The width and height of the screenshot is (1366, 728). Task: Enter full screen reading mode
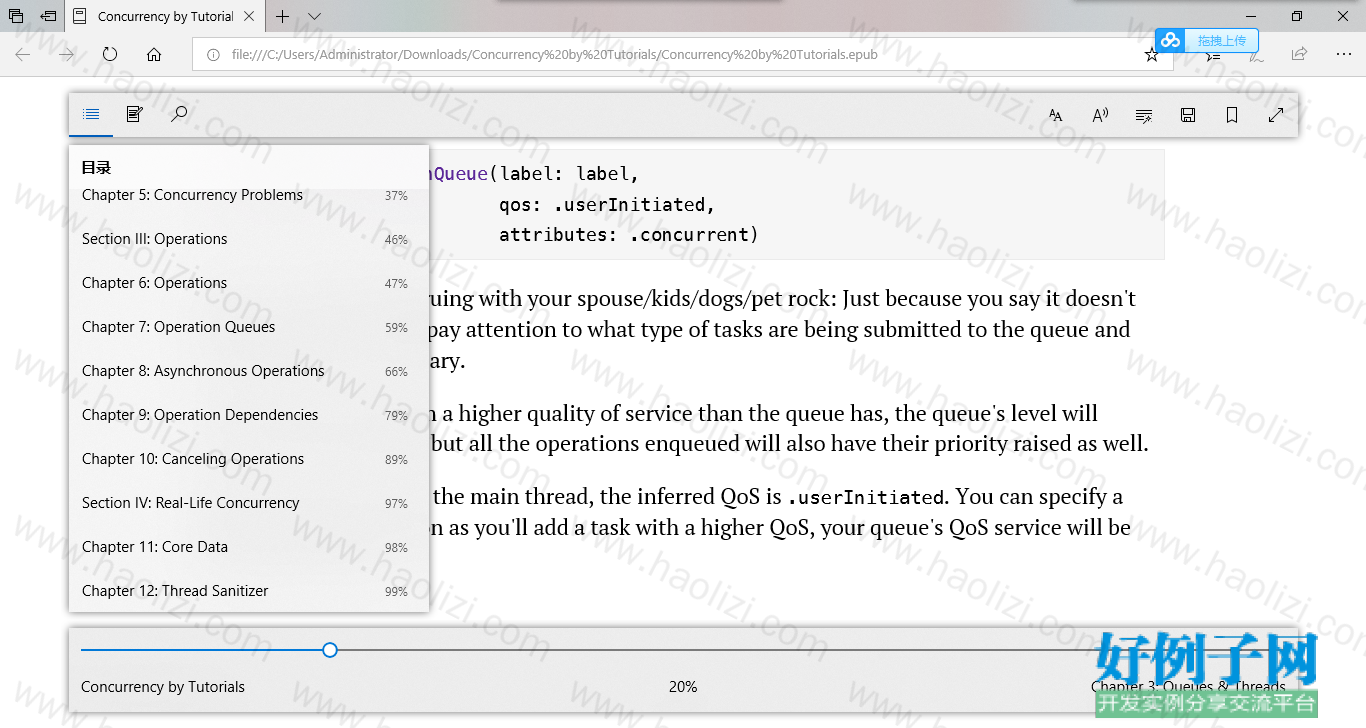(1276, 115)
